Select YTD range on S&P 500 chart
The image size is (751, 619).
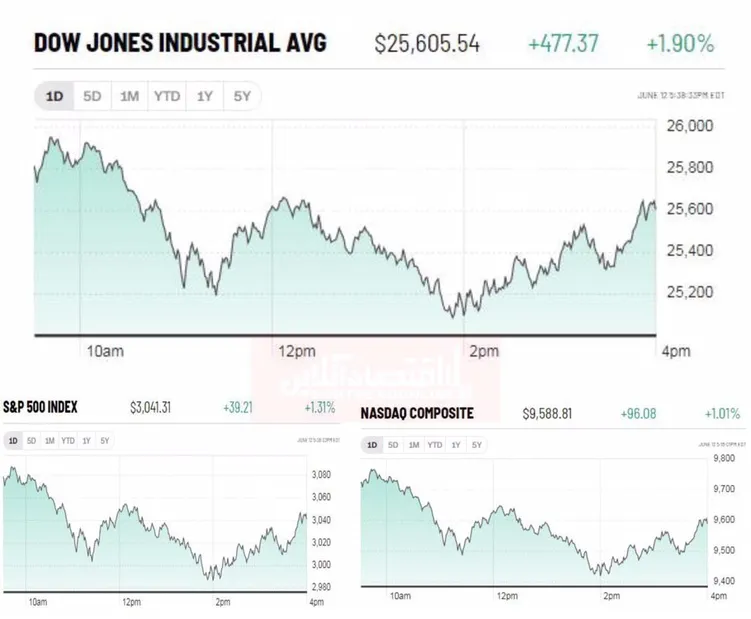tap(68, 441)
